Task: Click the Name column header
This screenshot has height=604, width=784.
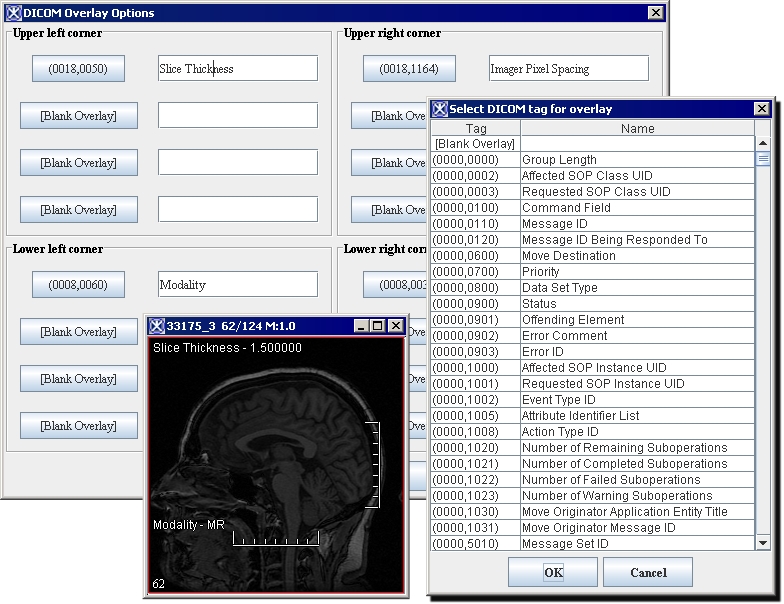Action: click(x=637, y=128)
